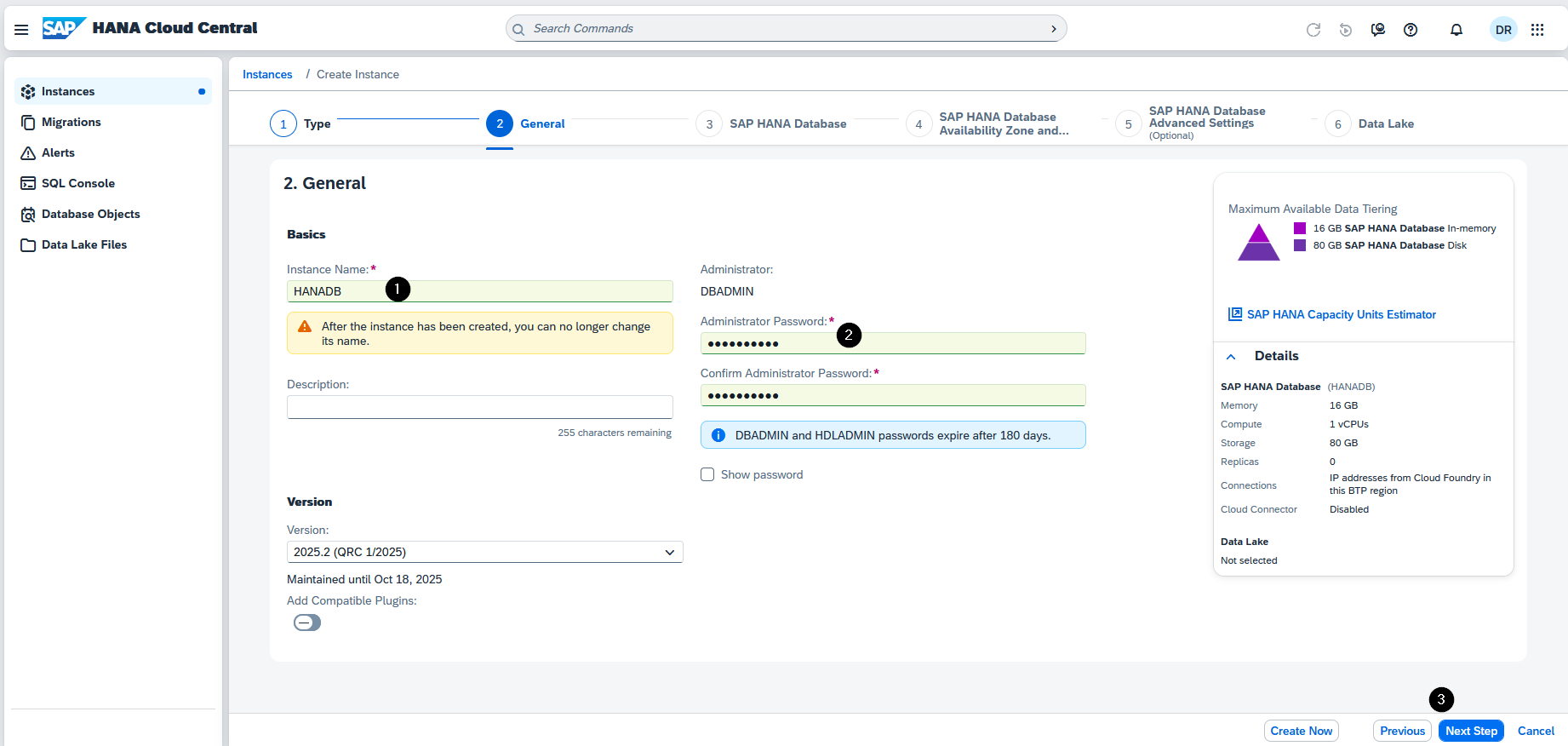
Task: Click the DBADMIN administrator value
Action: click(727, 291)
